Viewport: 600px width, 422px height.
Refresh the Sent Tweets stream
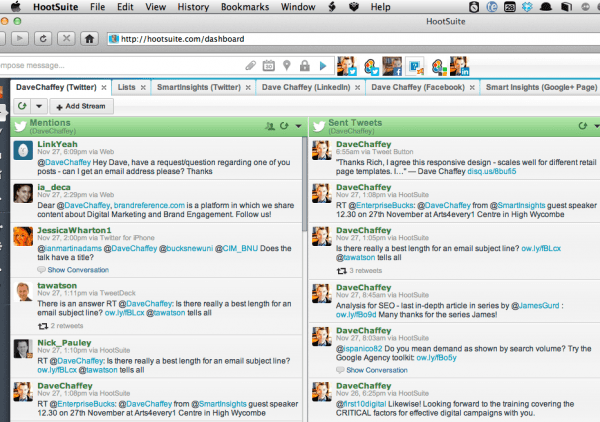coord(582,126)
